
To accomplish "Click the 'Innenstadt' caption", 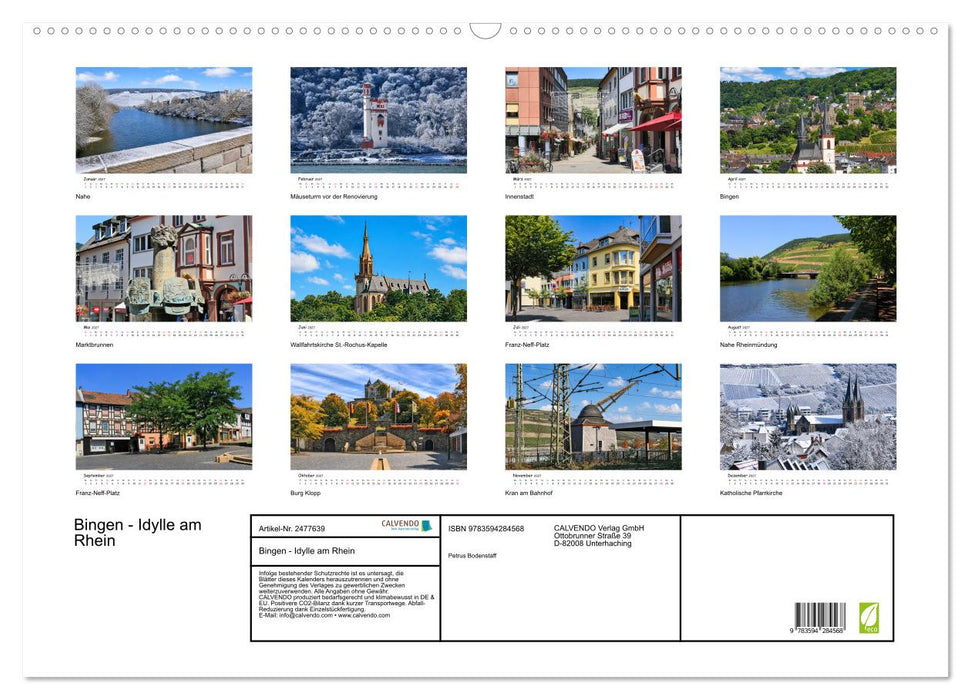I will (x=520, y=196).
